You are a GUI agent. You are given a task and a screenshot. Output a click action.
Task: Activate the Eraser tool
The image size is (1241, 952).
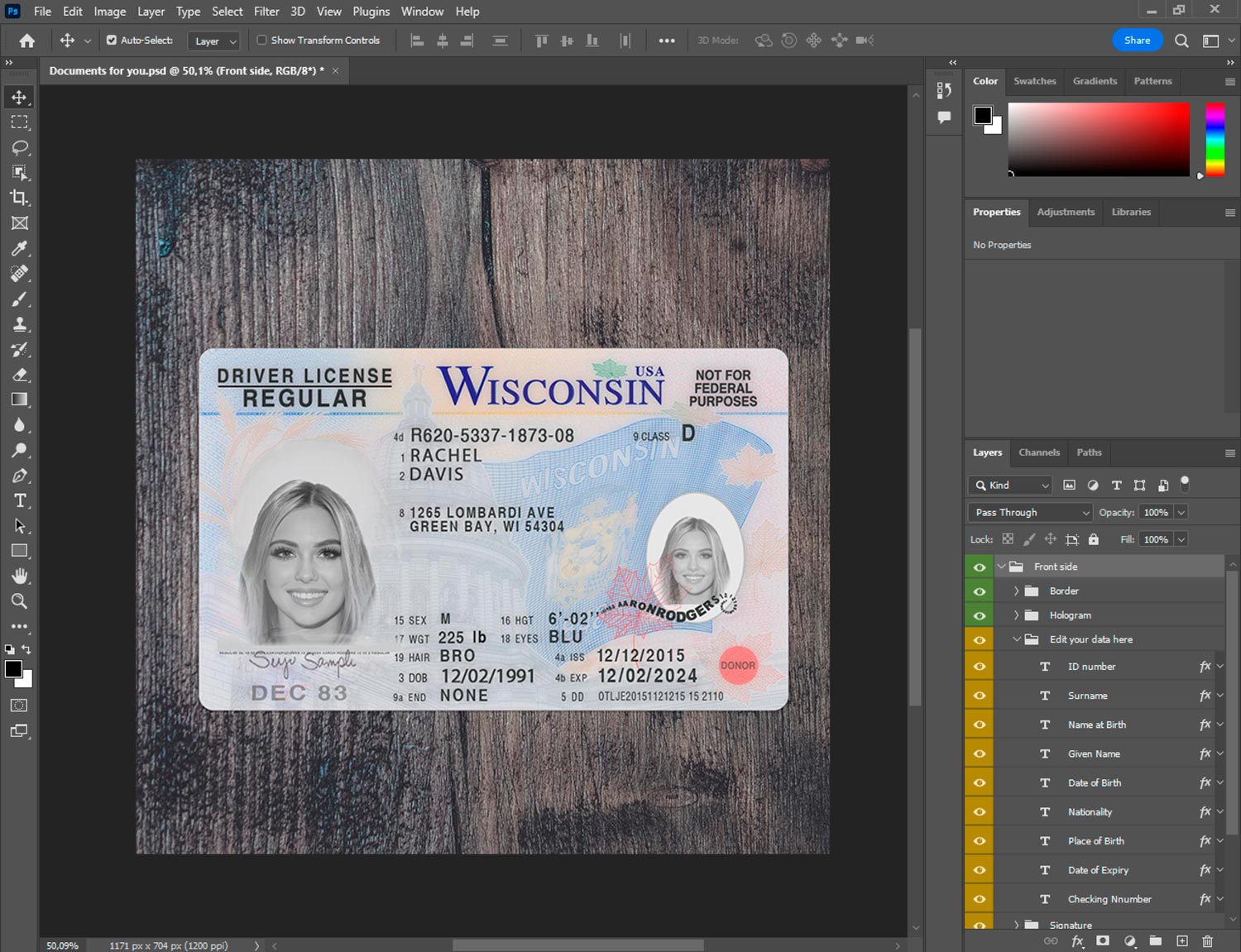(x=20, y=375)
